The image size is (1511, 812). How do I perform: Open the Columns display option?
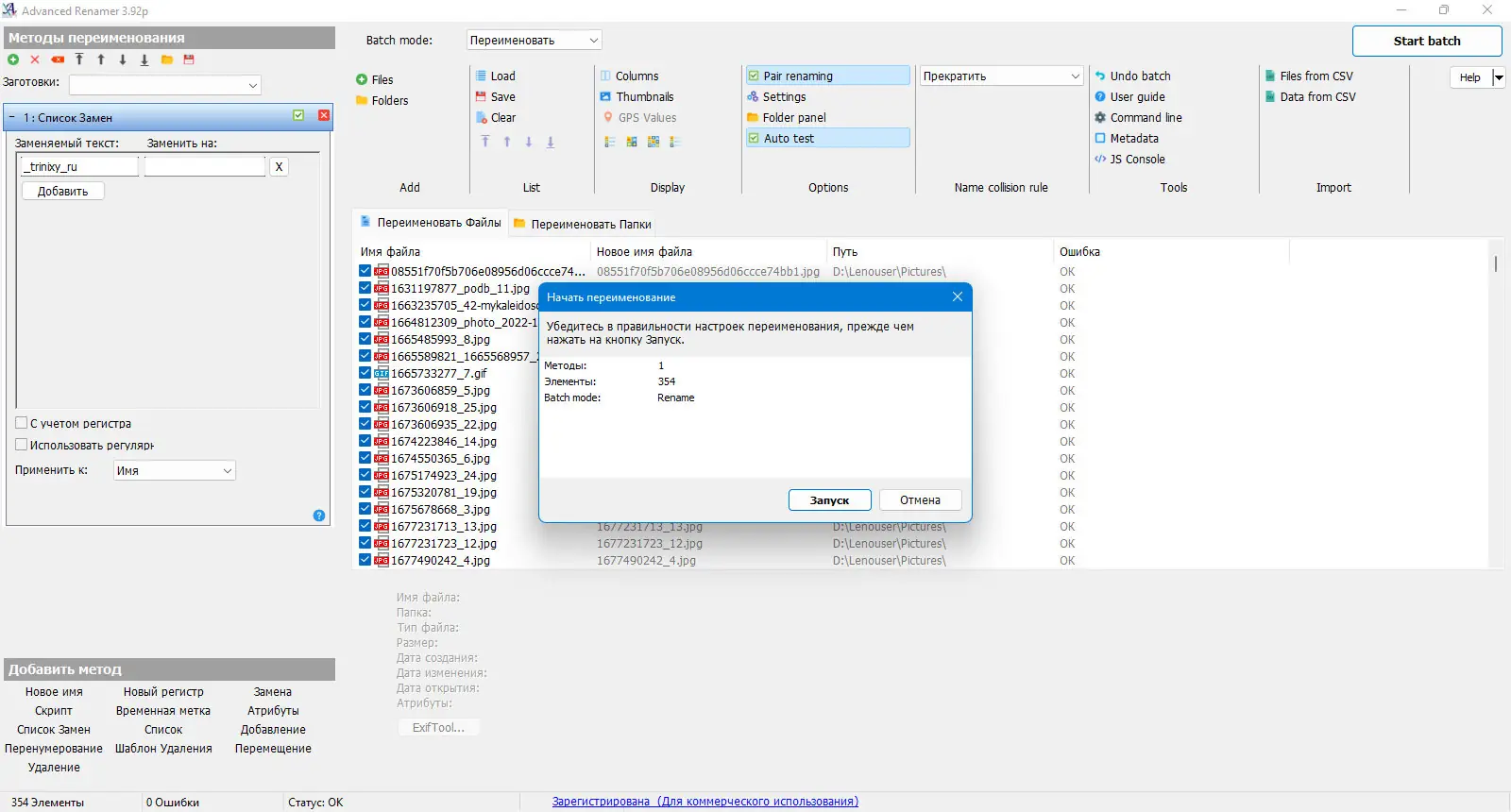coord(629,76)
